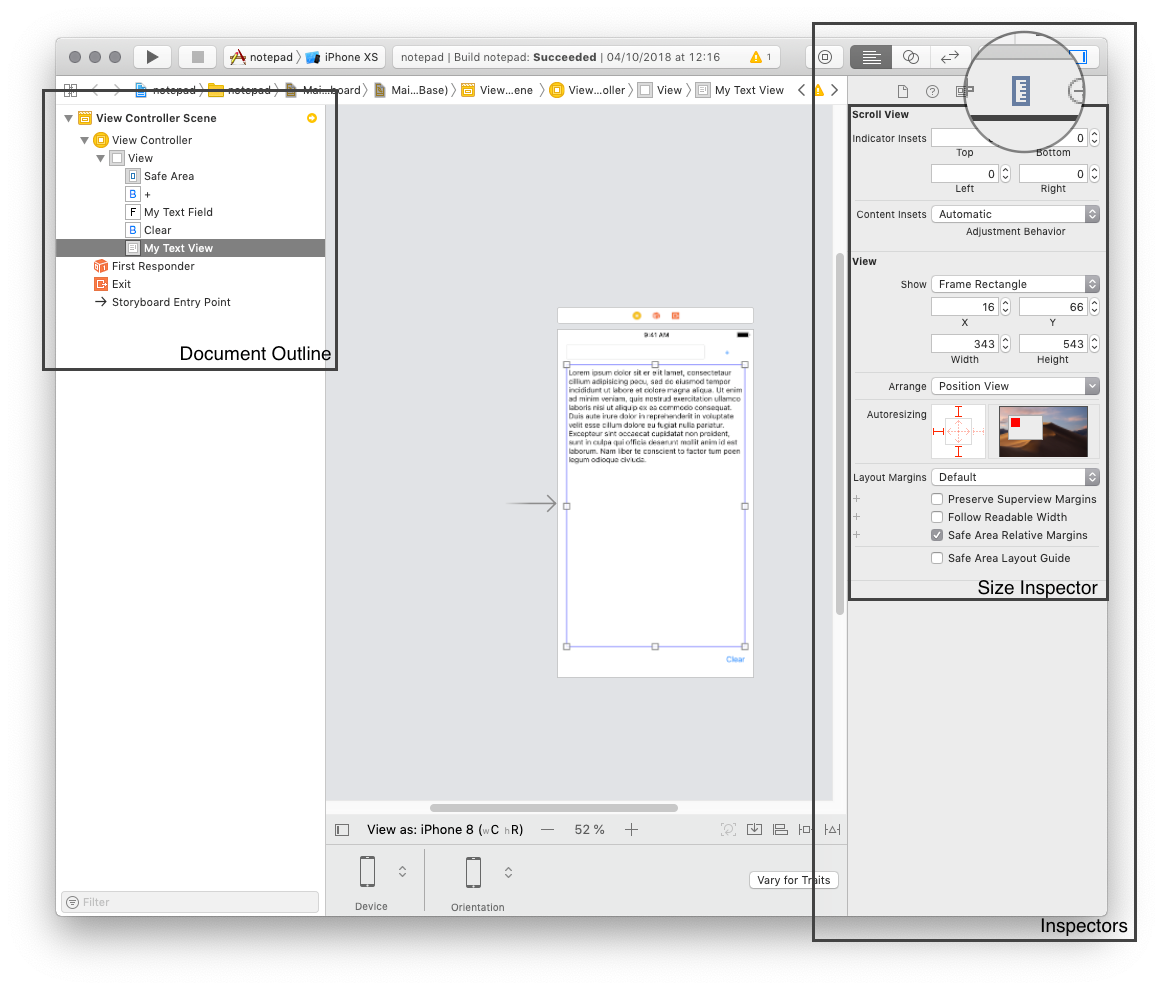Open the Version editor

pos(950,57)
